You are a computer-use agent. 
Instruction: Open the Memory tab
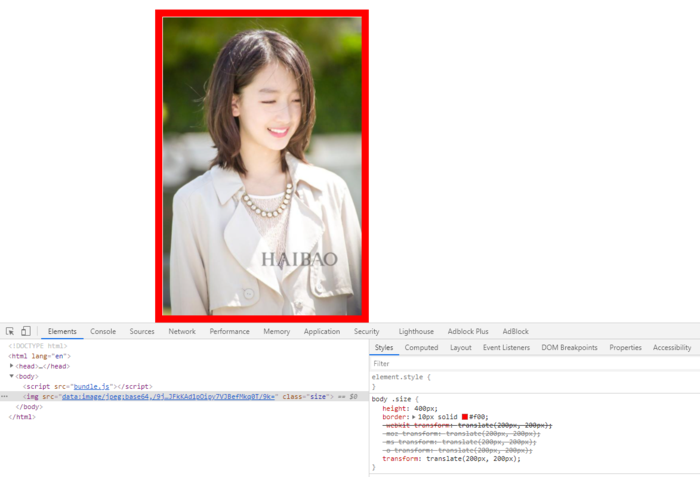pos(277,331)
